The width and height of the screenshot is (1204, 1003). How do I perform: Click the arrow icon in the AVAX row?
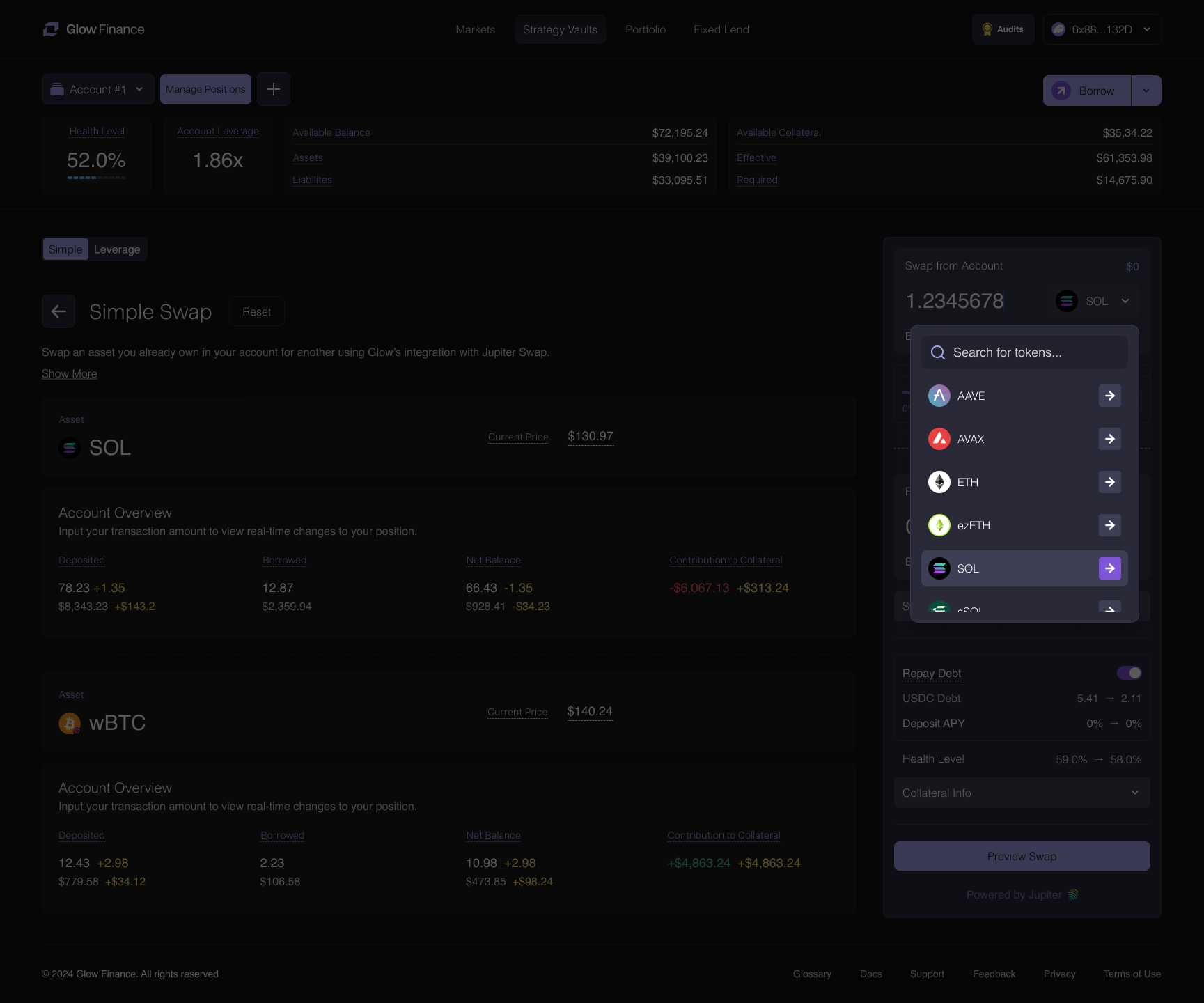tap(1109, 439)
